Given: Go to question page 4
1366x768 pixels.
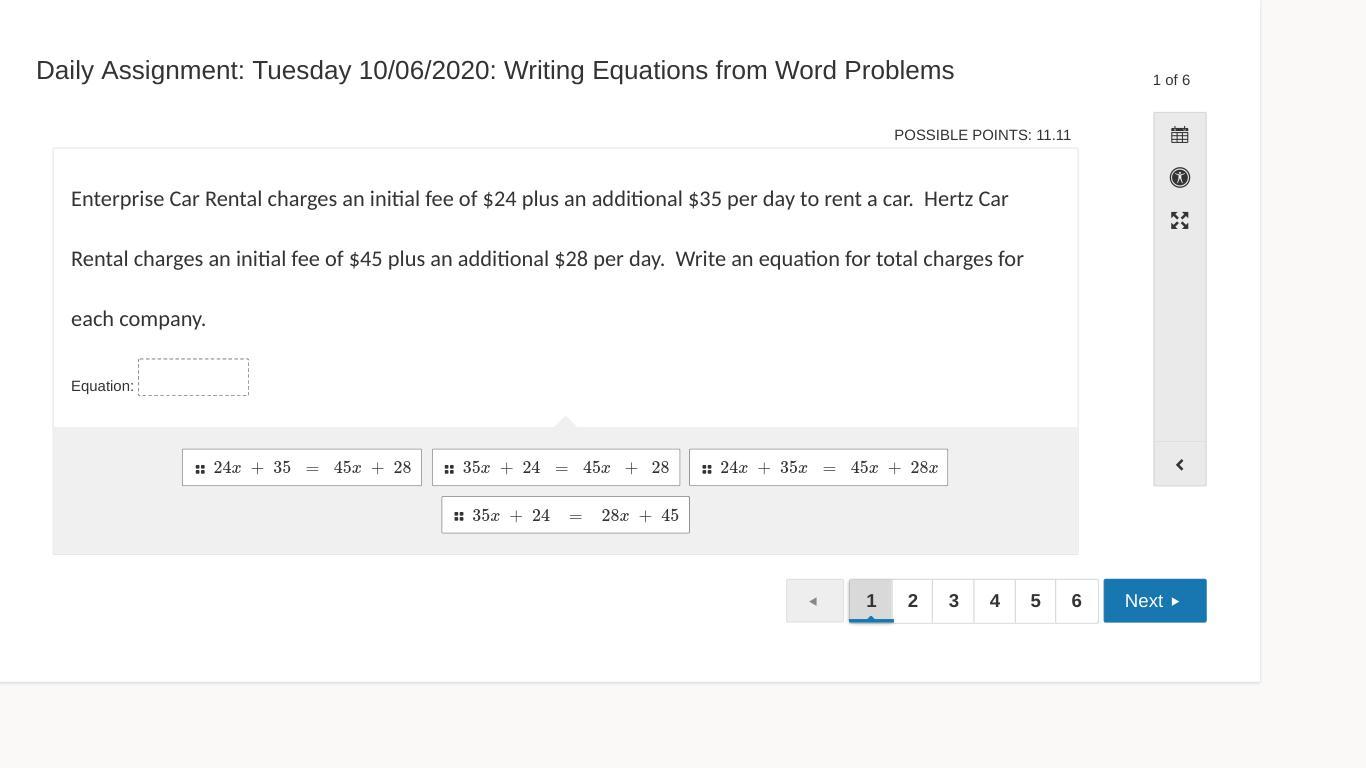Looking at the screenshot, I should 994,601.
